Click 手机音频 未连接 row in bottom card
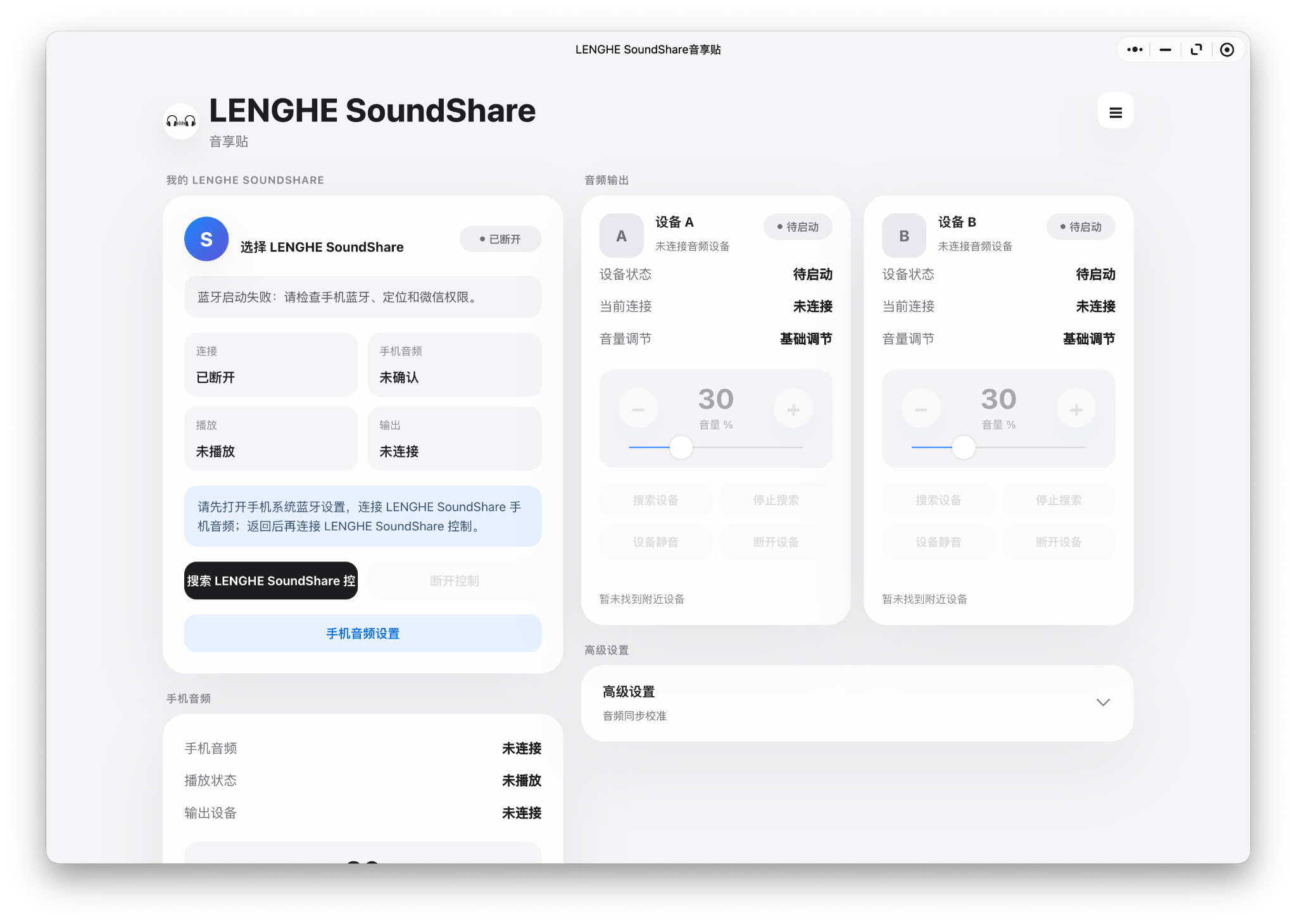The image size is (1296, 924). (x=363, y=748)
